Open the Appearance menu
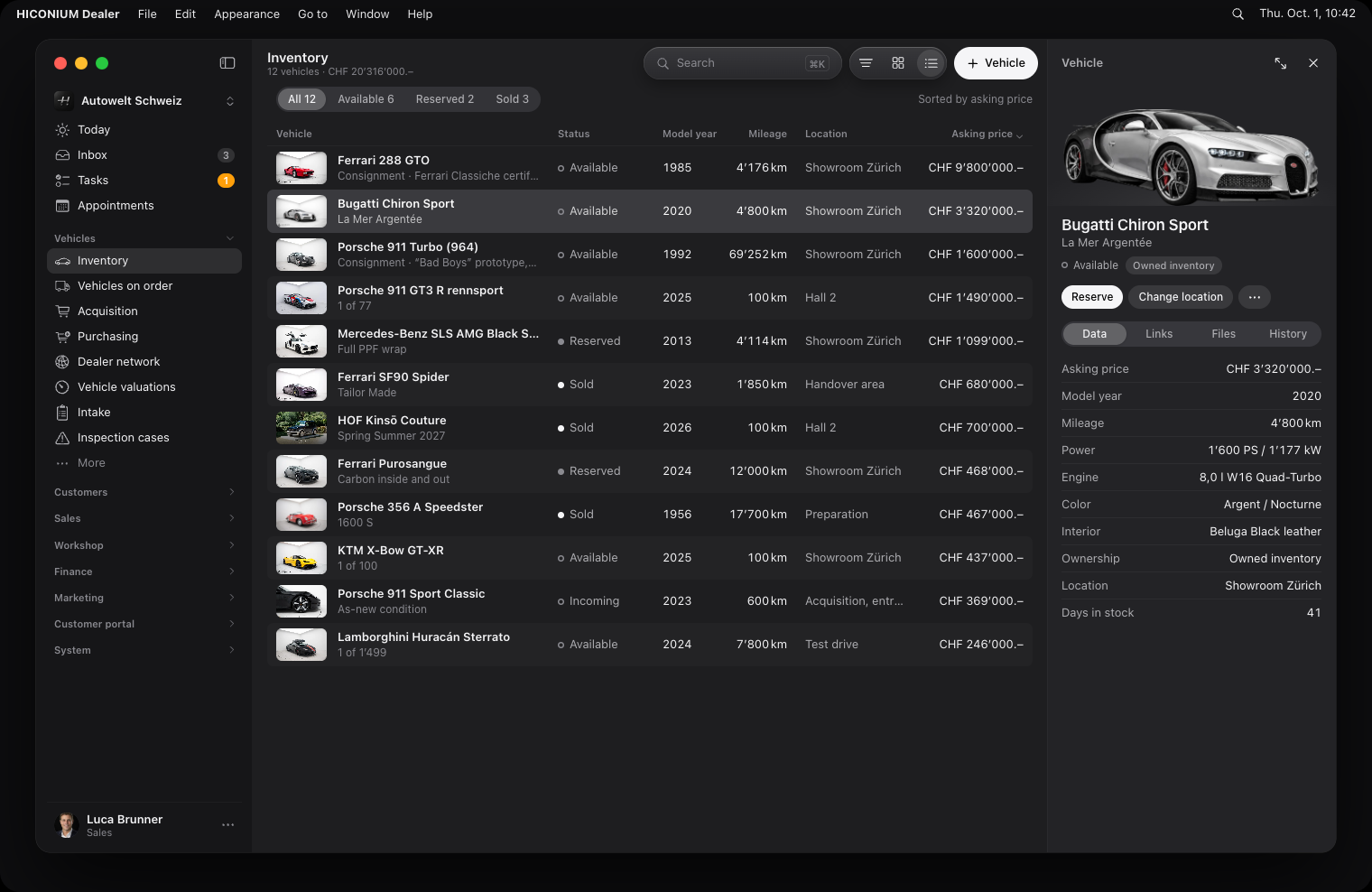 (x=246, y=14)
